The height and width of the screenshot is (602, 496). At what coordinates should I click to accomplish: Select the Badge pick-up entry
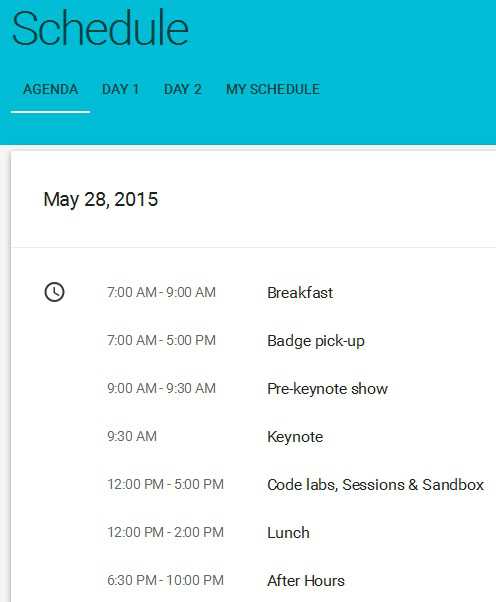(316, 341)
